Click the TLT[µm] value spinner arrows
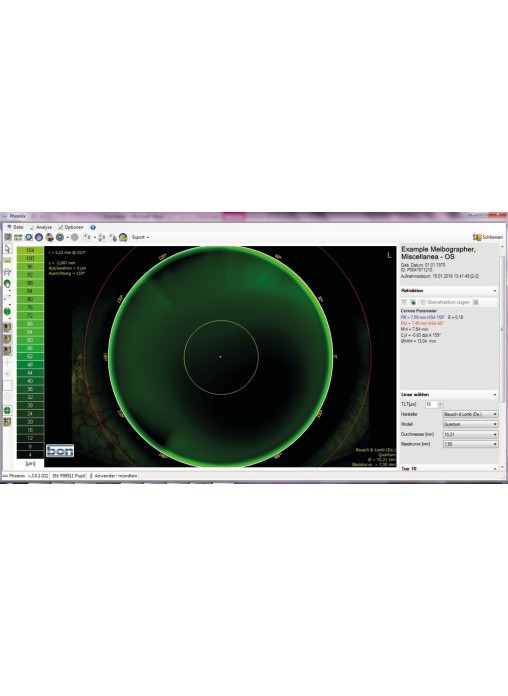The image size is (508, 696). 440,404
